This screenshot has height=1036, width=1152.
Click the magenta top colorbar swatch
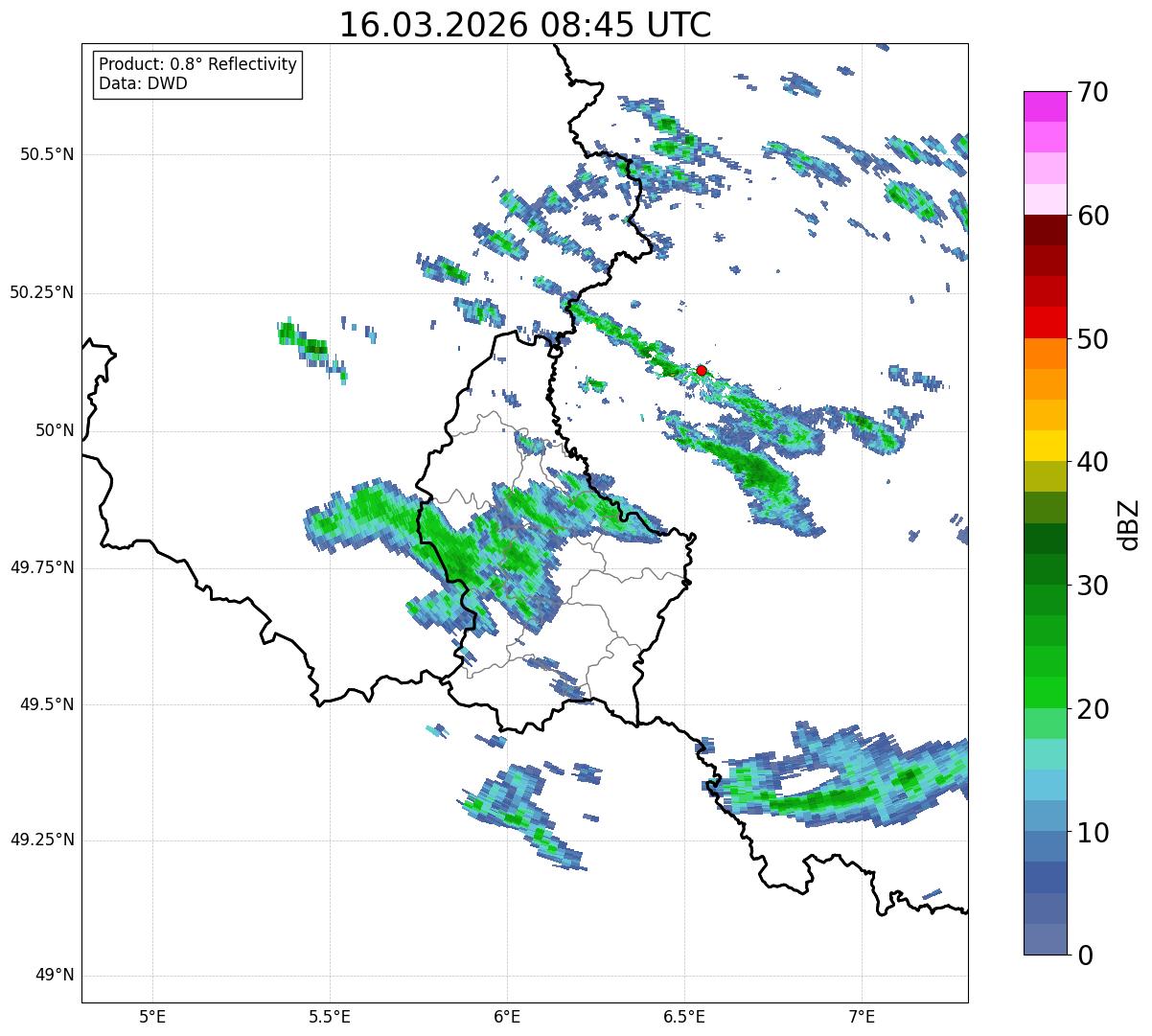pyautogui.click(x=1045, y=106)
